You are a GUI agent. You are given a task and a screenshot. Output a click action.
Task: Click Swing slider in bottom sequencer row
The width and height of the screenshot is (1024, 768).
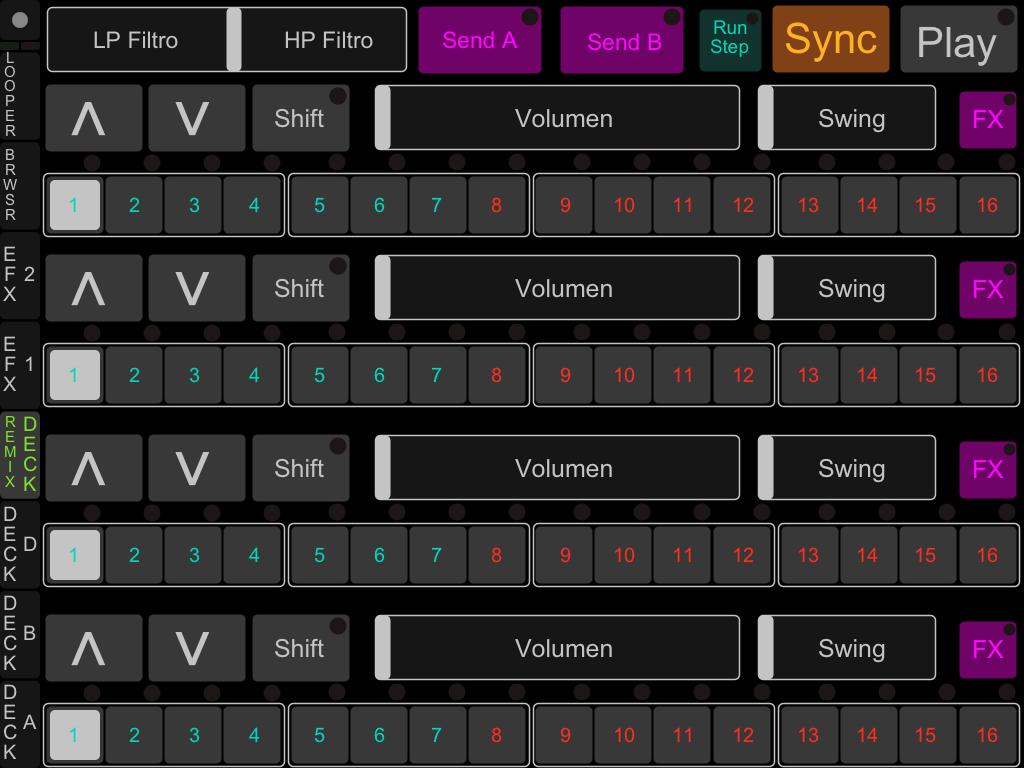tap(846, 647)
